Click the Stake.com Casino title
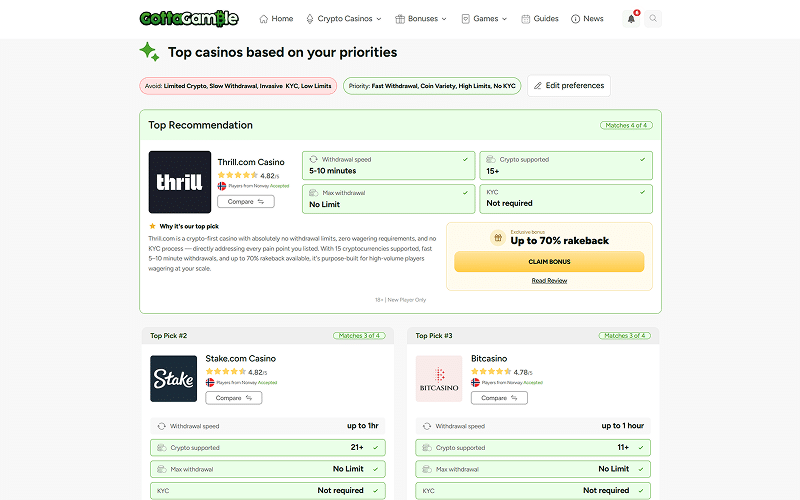 point(240,359)
